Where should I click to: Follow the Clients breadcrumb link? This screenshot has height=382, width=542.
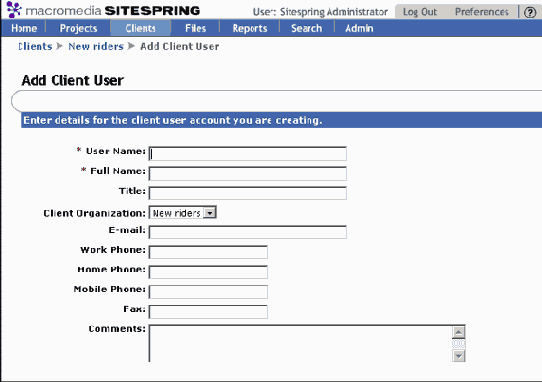[x=35, y=46]
